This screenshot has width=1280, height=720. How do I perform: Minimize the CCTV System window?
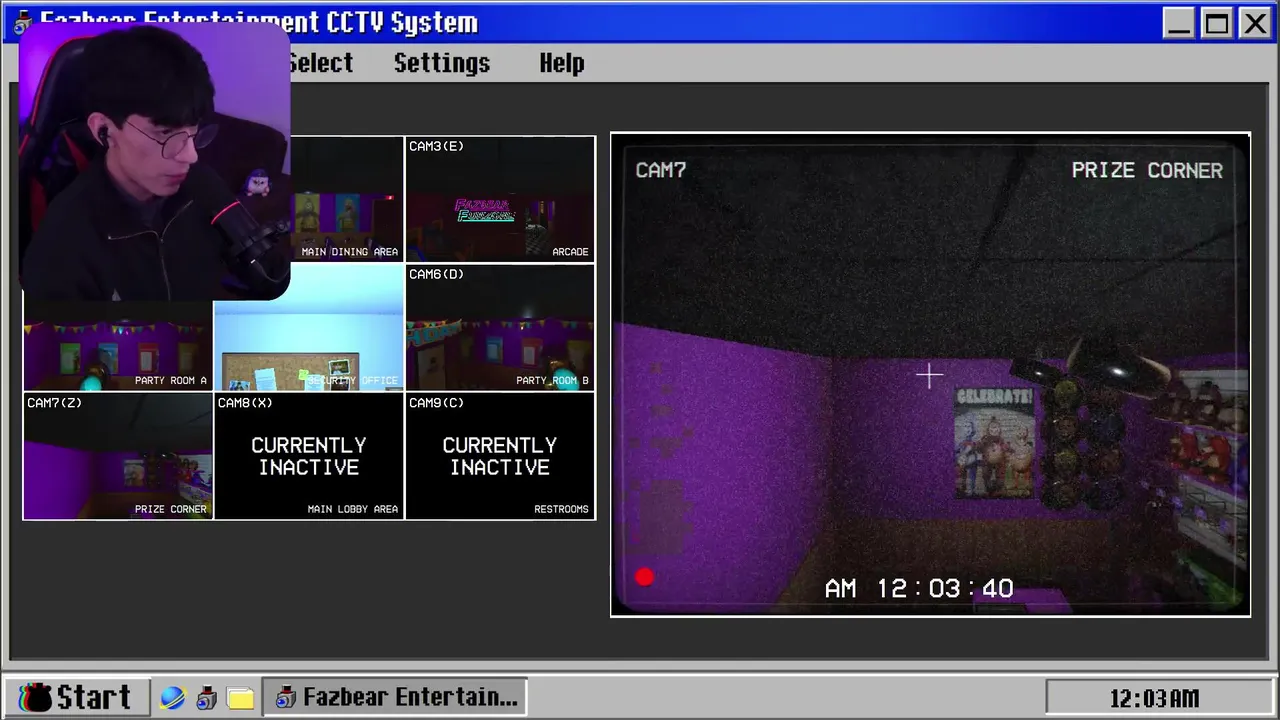[1179, 23]
